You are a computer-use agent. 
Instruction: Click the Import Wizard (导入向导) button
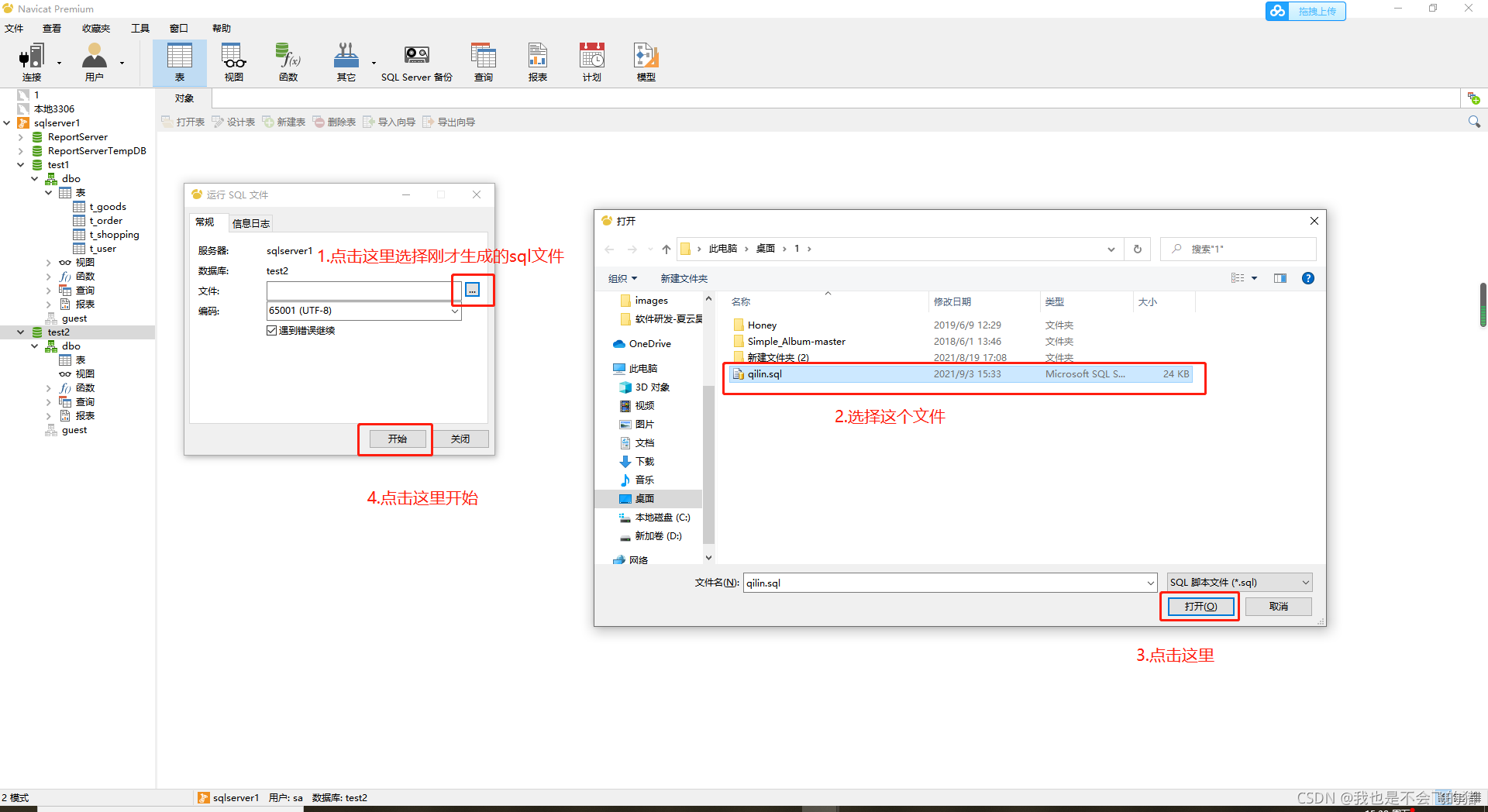[390, 122]
